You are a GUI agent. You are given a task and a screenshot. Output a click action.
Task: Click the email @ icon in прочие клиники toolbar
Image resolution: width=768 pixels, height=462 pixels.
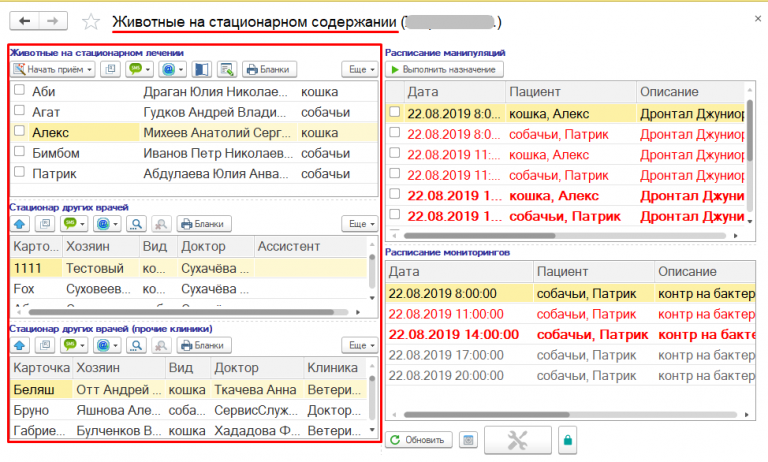click(x=103, y=345)
